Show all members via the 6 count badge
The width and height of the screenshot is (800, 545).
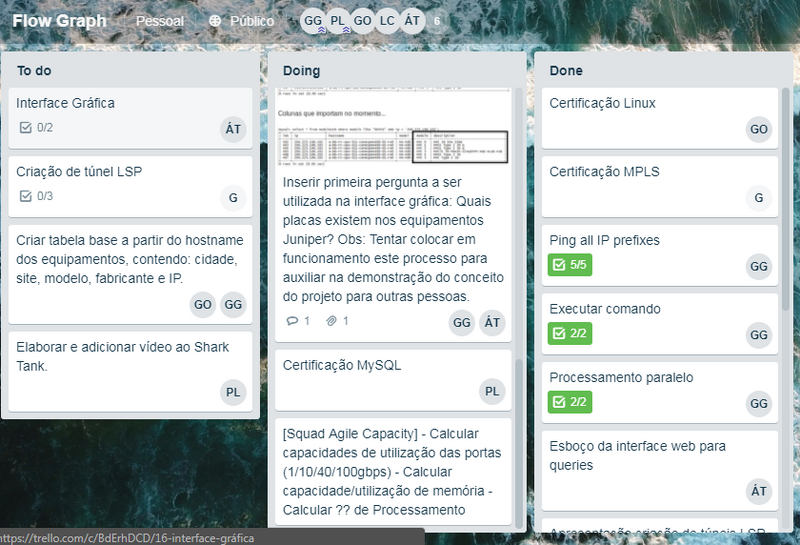436,20
